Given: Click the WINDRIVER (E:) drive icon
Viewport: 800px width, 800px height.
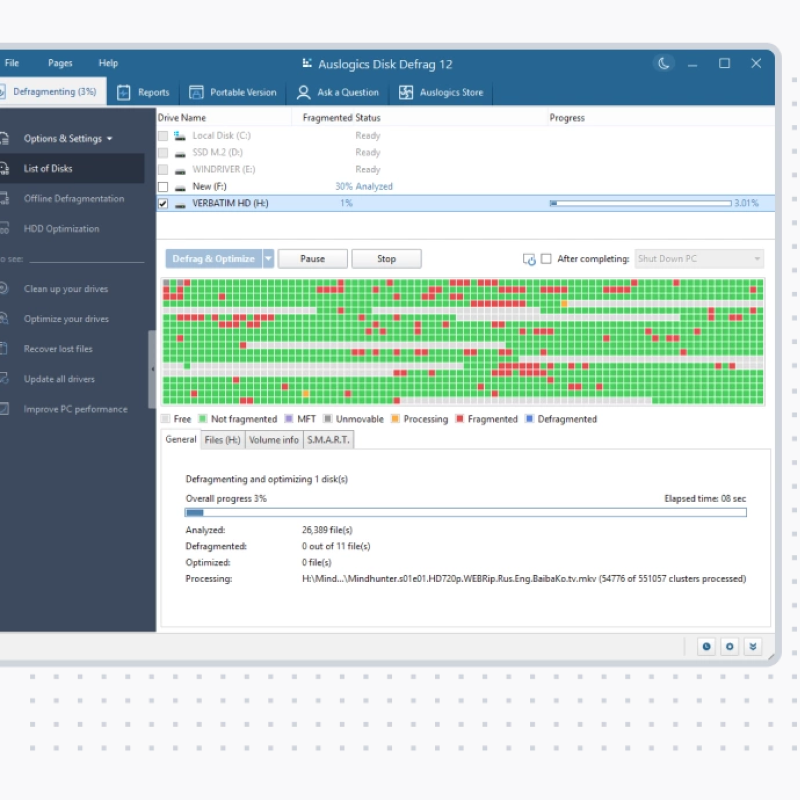Looking at the screenshot, I should click(x=180, y=170).
